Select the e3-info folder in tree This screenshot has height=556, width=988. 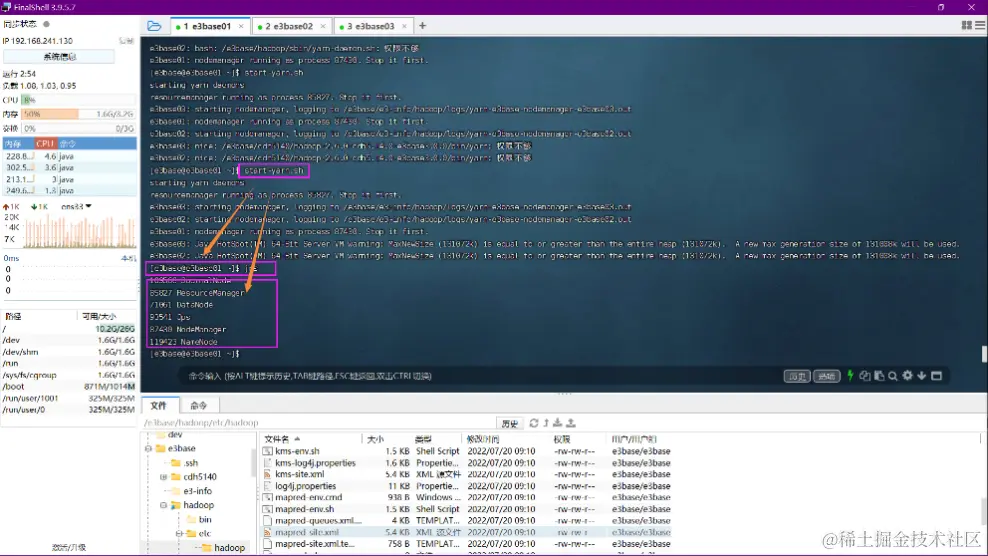(x=191, y=491)
